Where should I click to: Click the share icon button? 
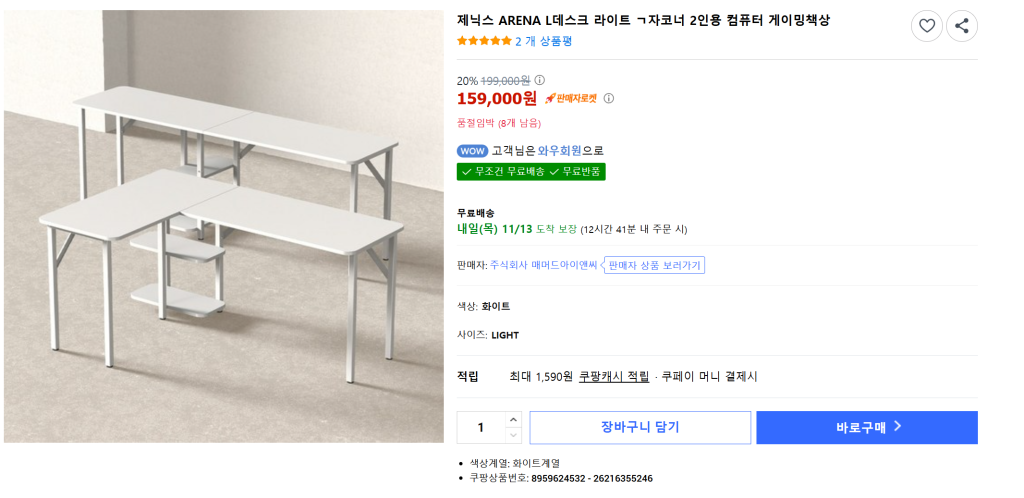pyautogui.click(x=961, y=26)
